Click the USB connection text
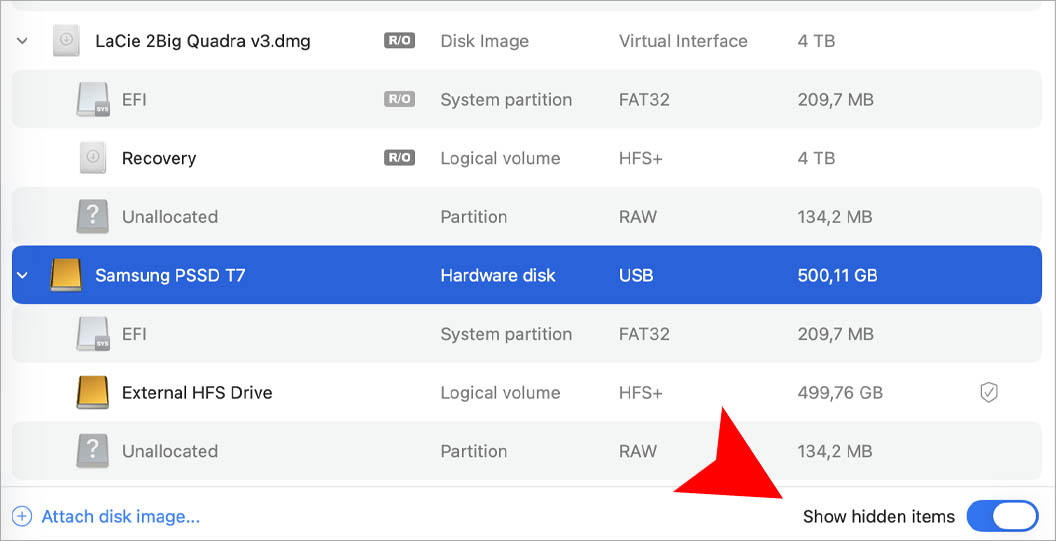 pos(636,276)
